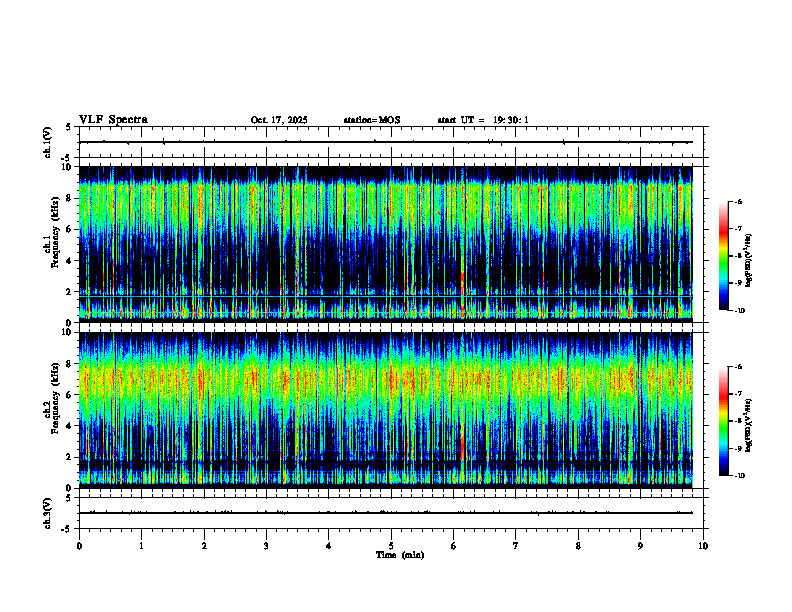The width and height of the screenshot is (792, 612).
Task: Click the '-10' value on the lower colorbar
Action: coord(739,476)
